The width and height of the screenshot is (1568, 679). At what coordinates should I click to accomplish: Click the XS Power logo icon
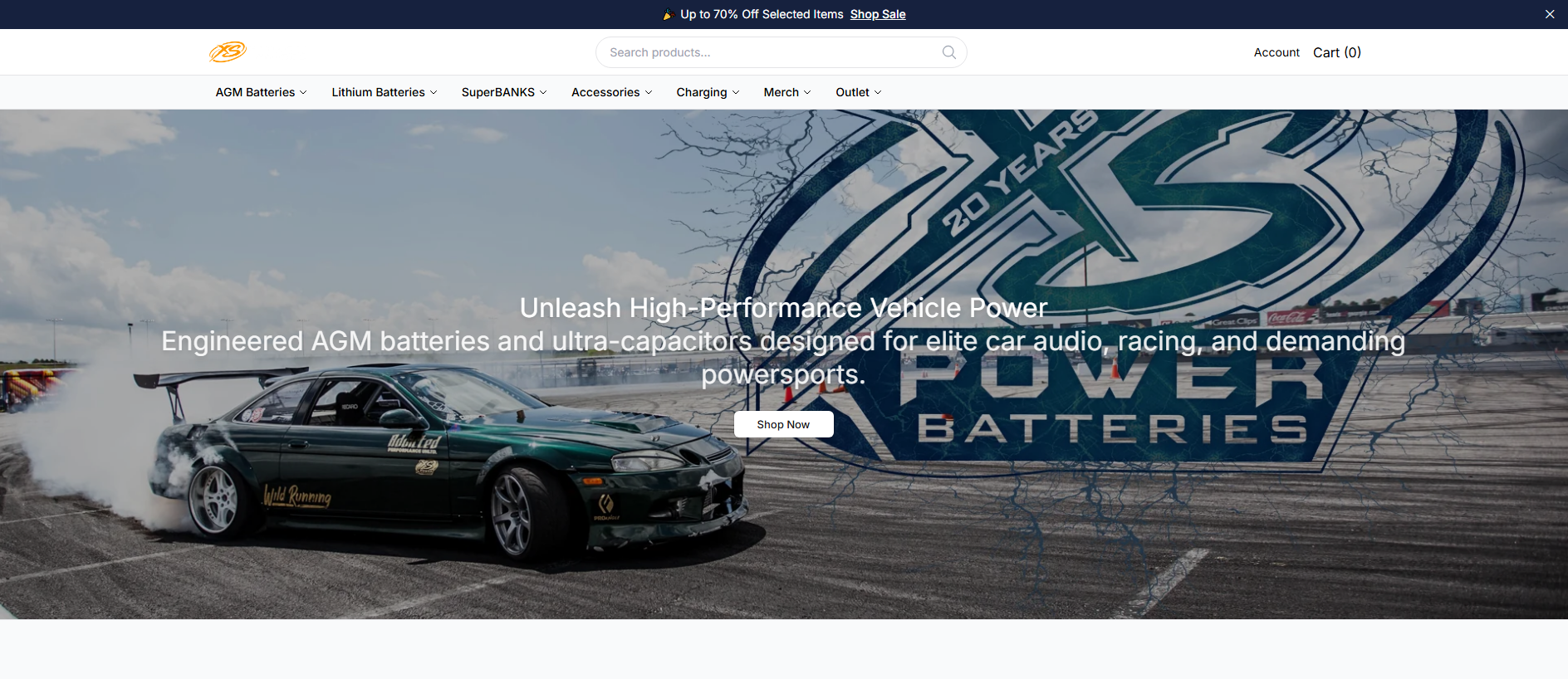228,52
